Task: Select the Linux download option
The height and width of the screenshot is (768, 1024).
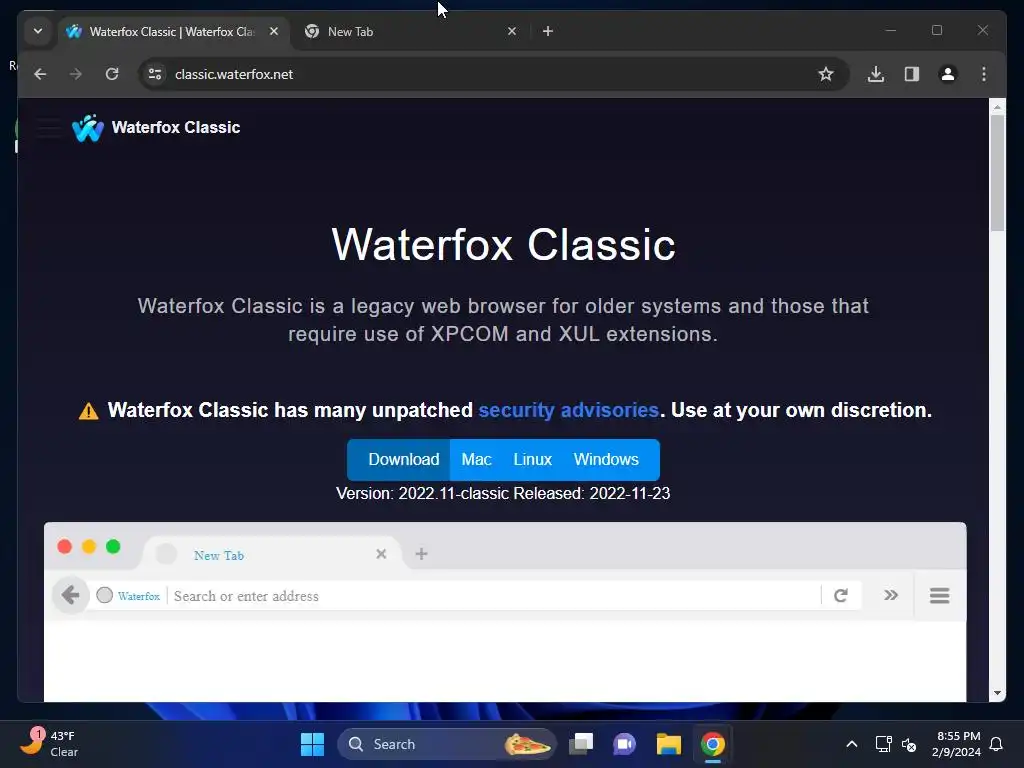Action: (532, 460)
